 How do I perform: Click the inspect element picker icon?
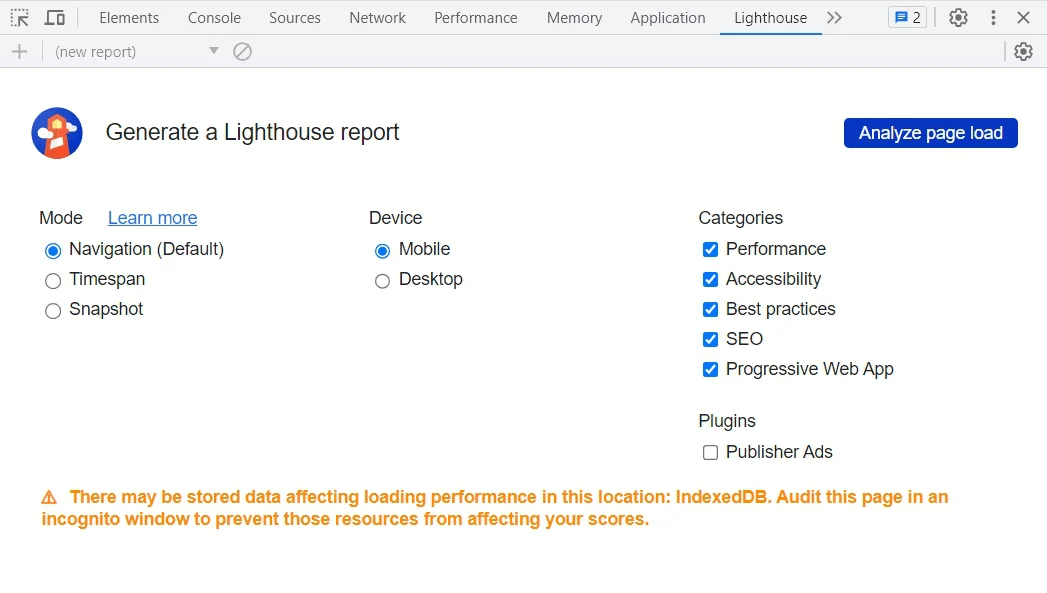tap(20, 18)
